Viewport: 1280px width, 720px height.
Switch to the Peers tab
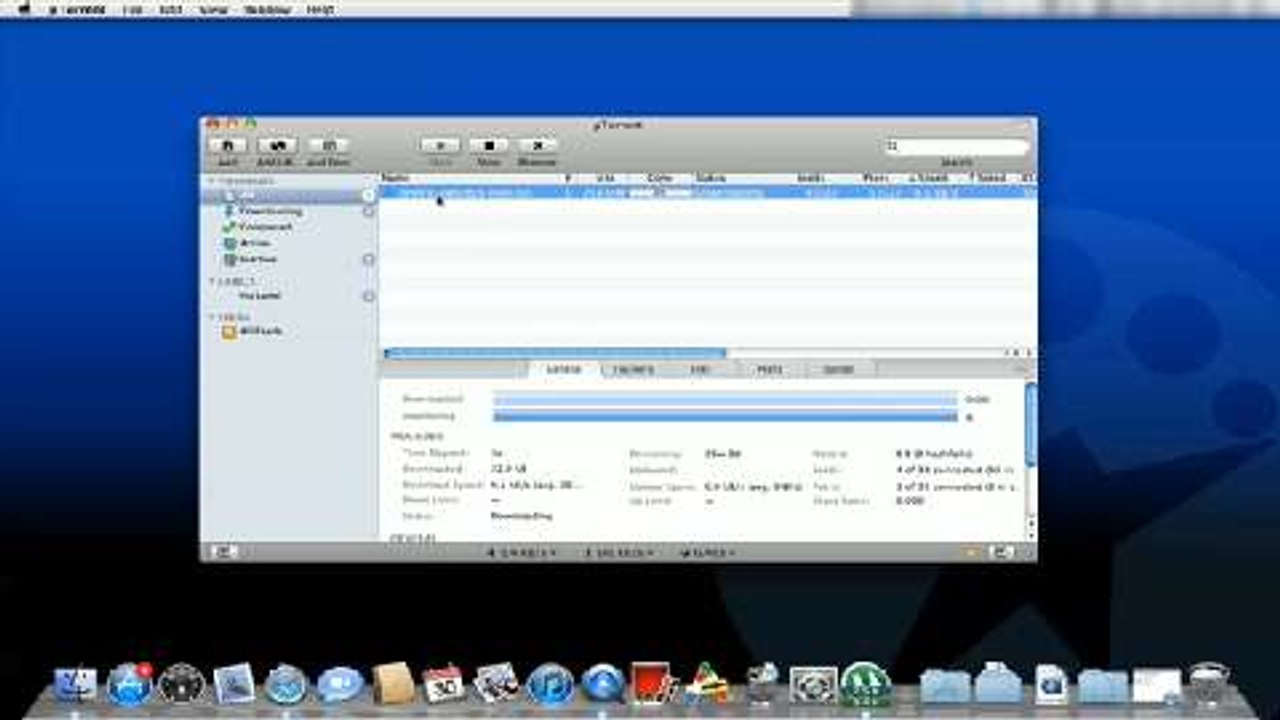click(x=769, y=369)
